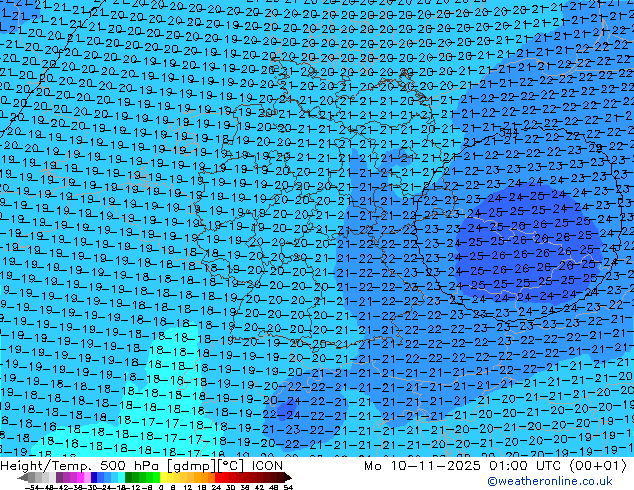Image resolution: width=634 pixels, height=490 pixels.
Task: Click the 'Height/Temp. 500 hPa' map title
Action: click(x=80, y=466)
